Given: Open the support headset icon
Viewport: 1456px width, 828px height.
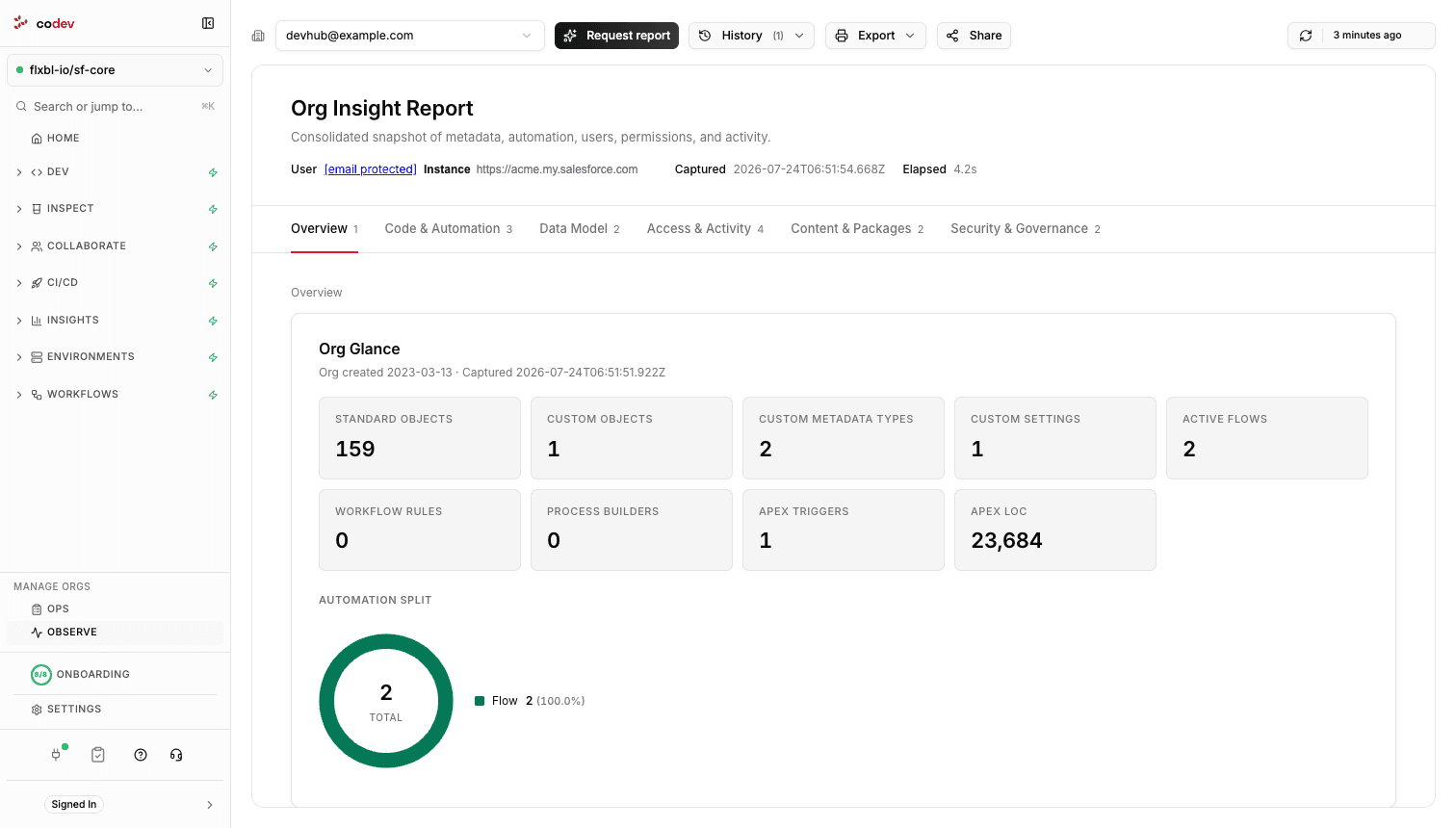Looking at the screenshot, I should click(x=176, y=755).
